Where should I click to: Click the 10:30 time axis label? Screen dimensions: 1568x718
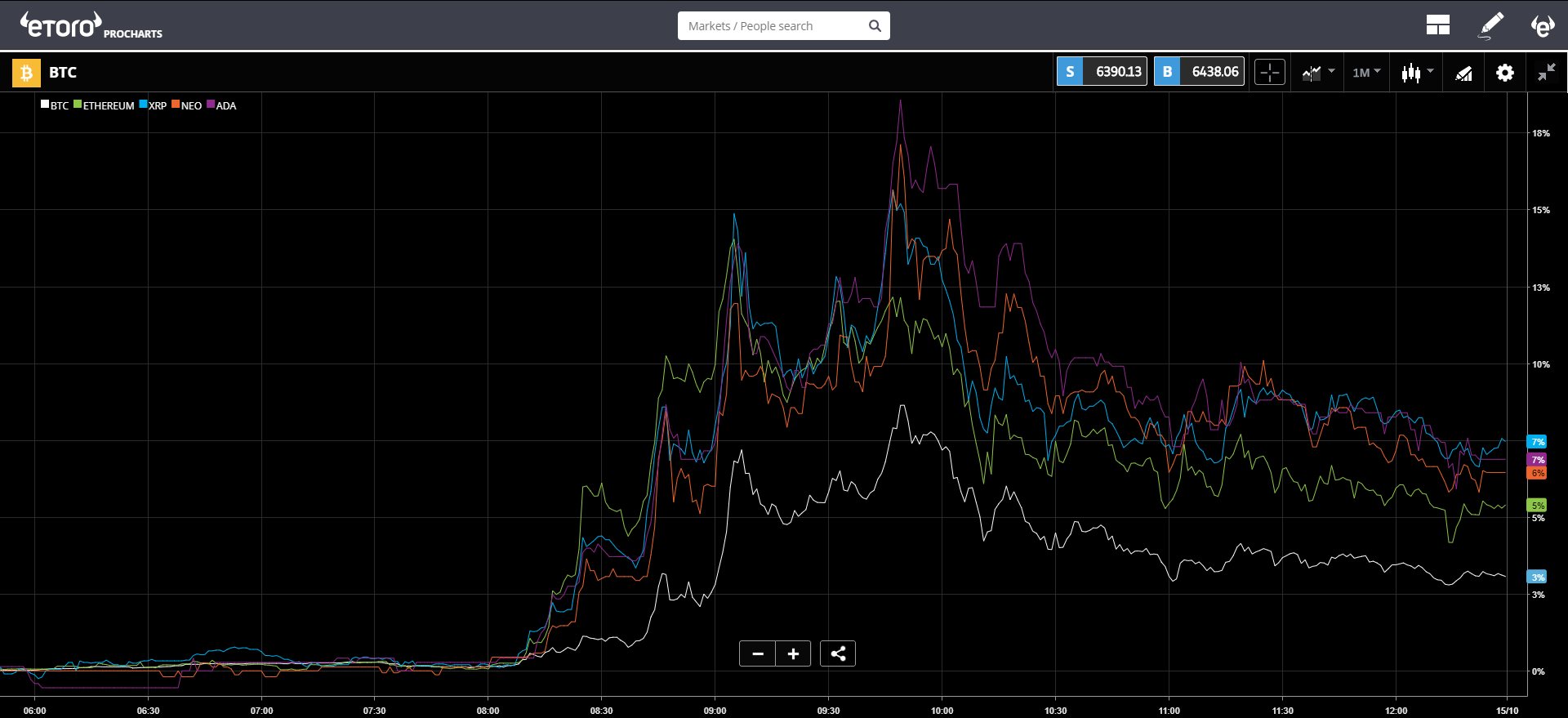(1055, 711)
